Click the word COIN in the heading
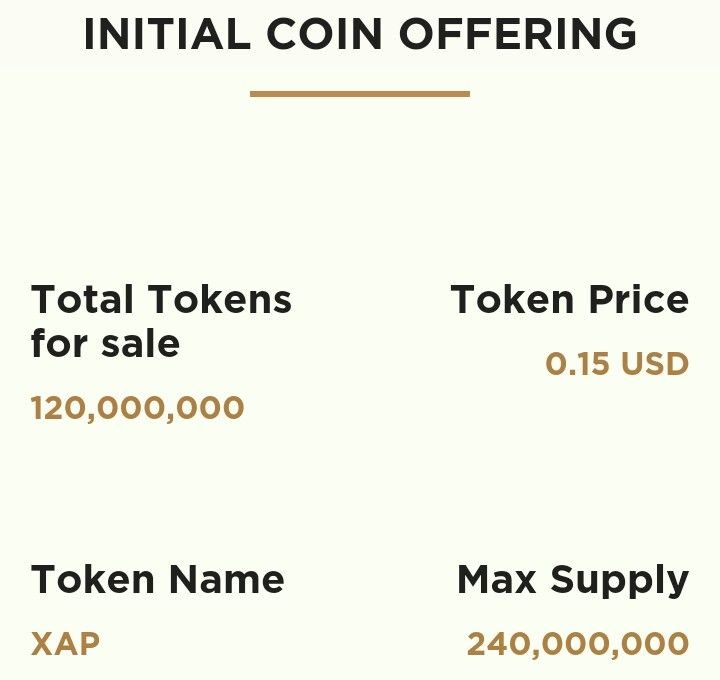Screen dimensions: 720x680 325,34
